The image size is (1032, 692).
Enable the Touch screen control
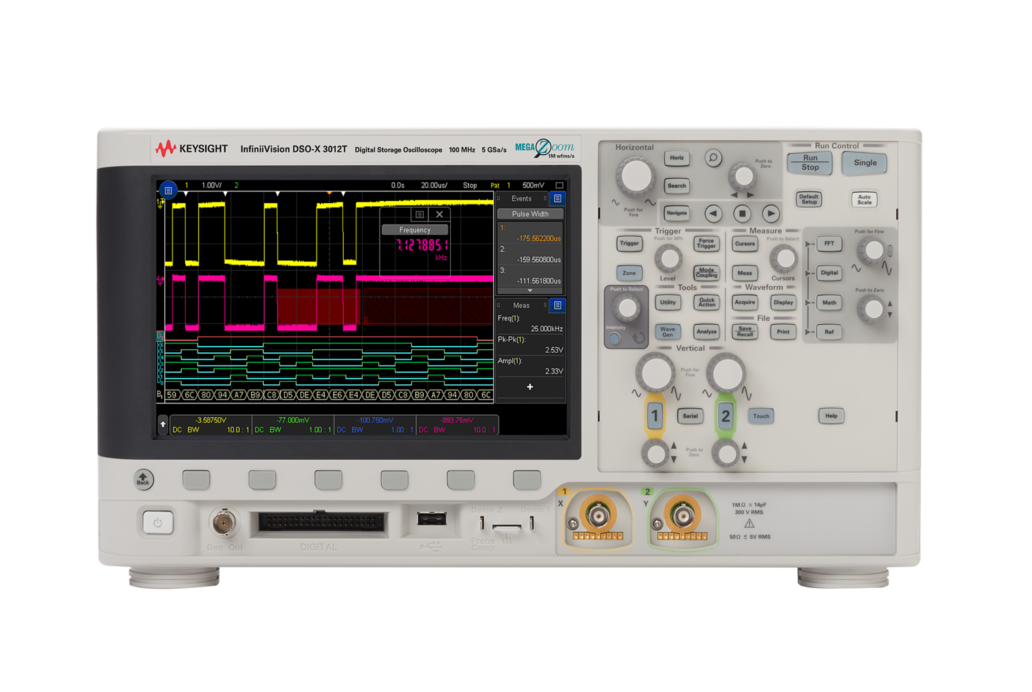pos(760,415)
